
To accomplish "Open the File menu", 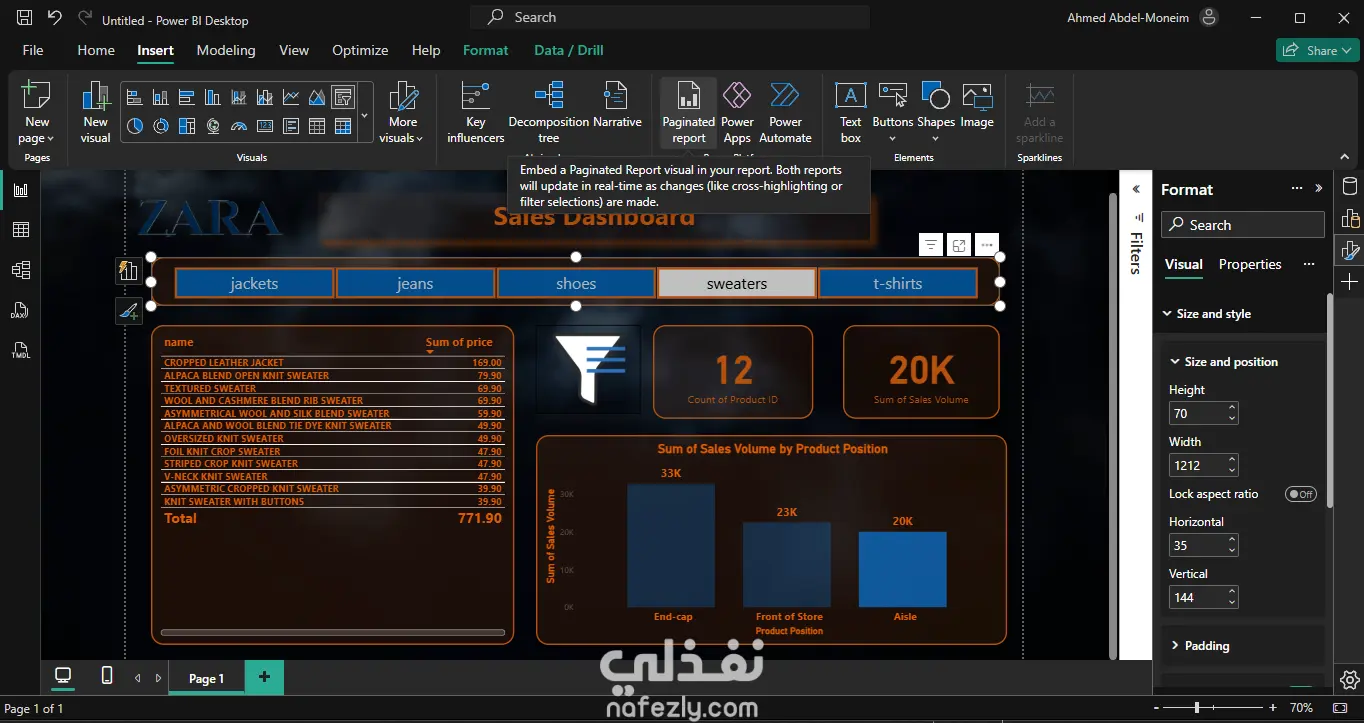I will 33,50.
